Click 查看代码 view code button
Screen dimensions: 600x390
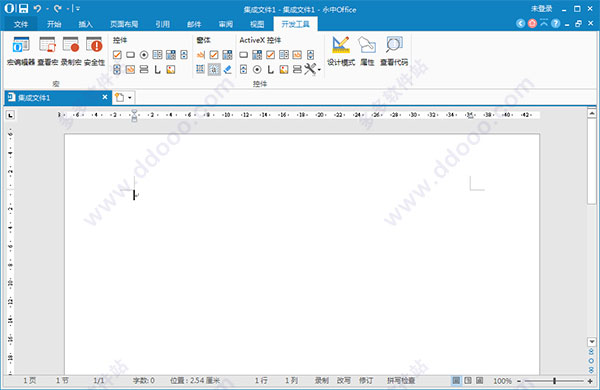point(394,51)
